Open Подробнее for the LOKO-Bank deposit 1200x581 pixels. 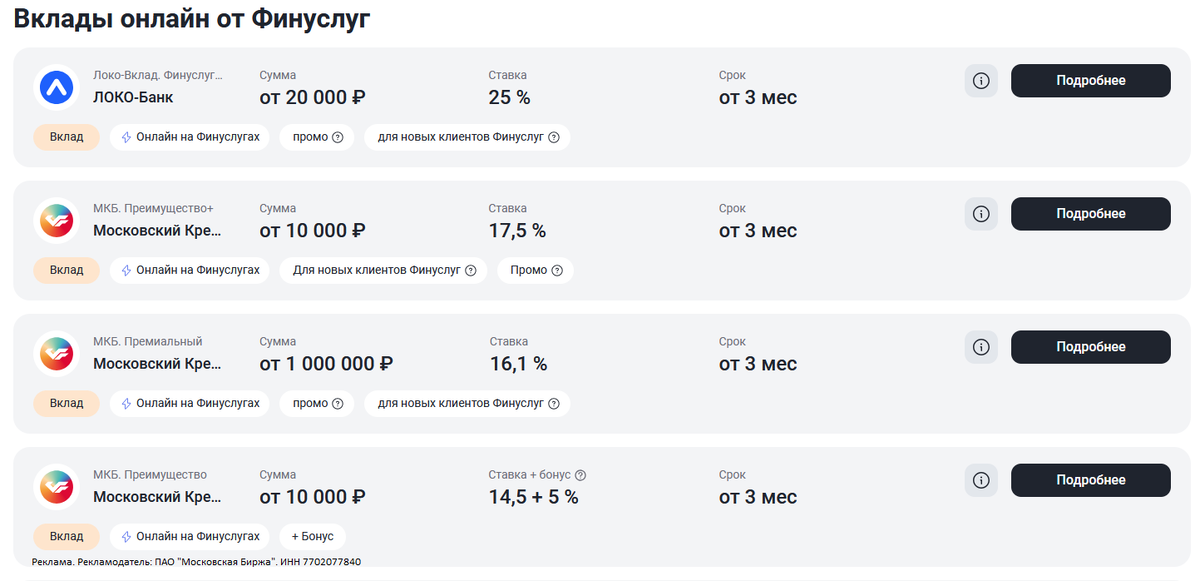click(x=1090, y=81)
